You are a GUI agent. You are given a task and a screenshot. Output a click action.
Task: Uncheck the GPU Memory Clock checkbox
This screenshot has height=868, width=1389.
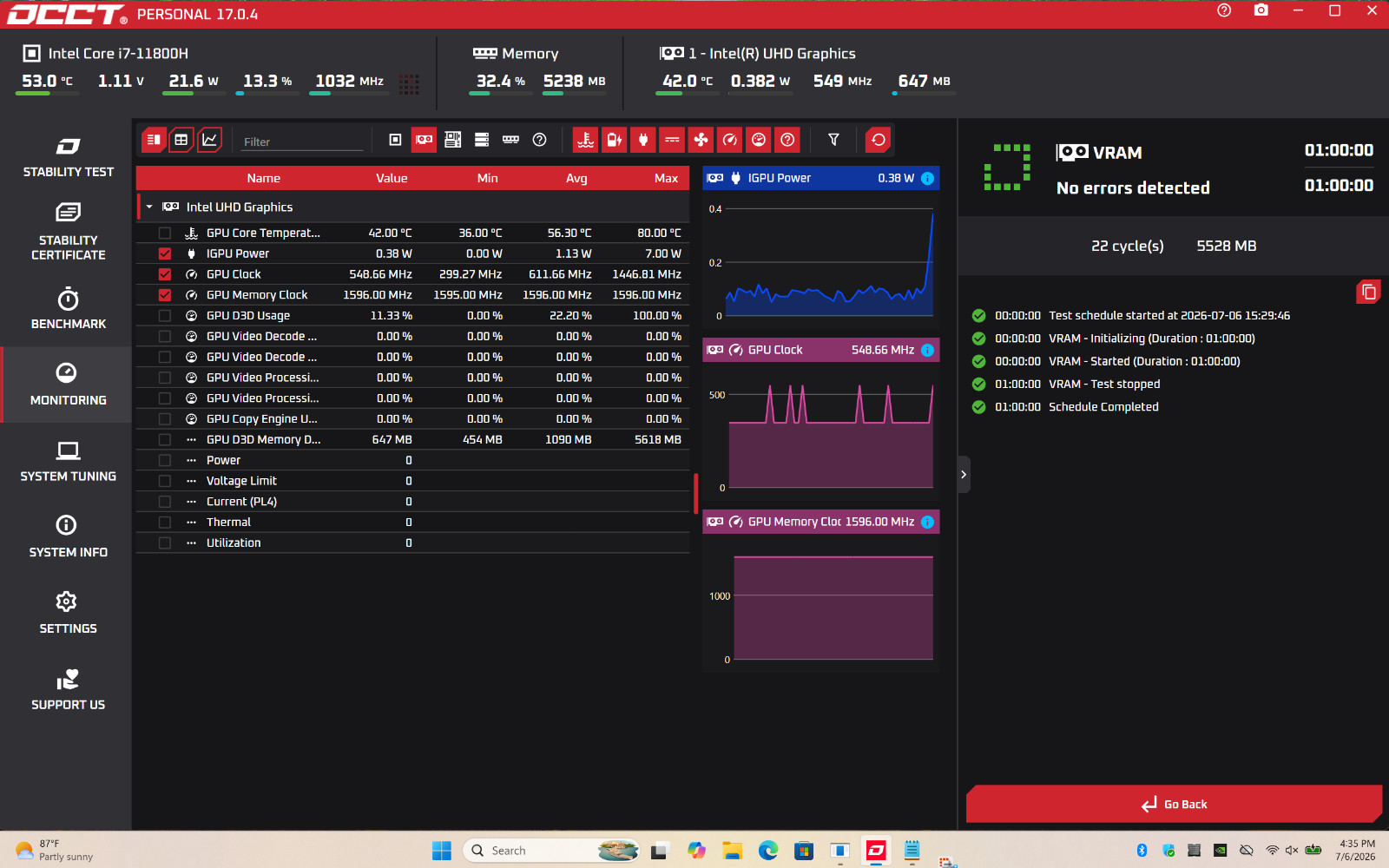click(165, 295)
